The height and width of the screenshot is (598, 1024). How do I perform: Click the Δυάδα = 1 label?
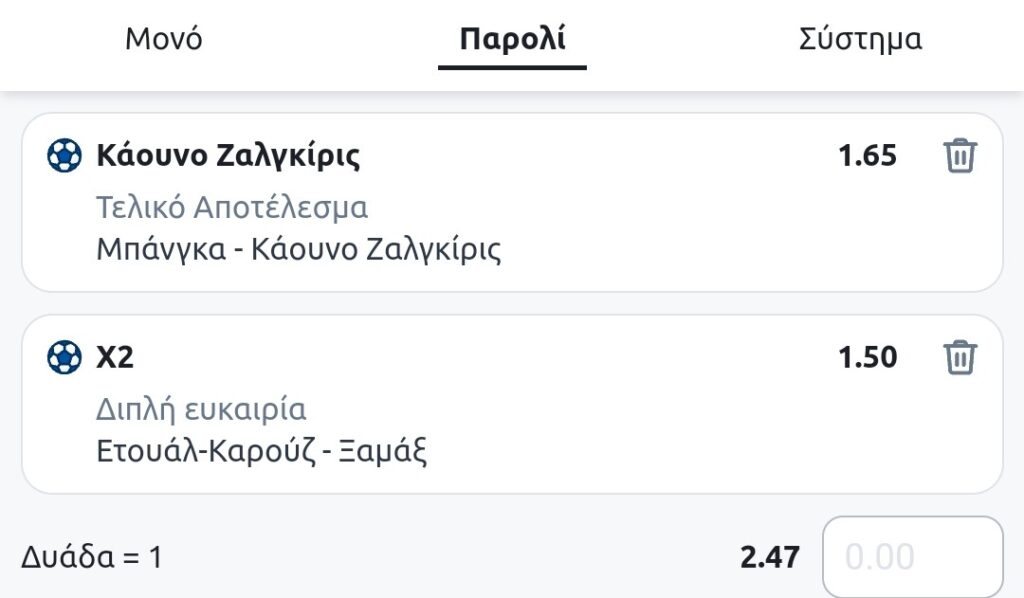tap(91, 557)
